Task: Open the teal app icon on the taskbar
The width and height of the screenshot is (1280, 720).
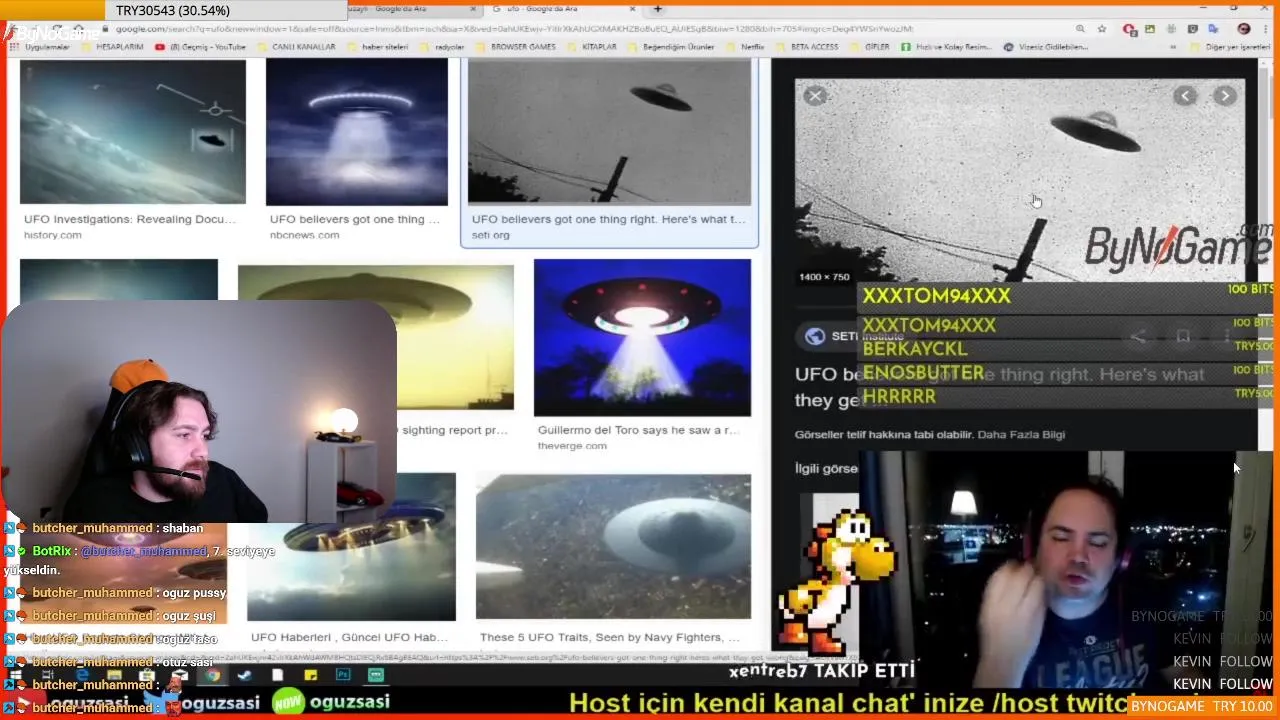Action: [375, 675]
